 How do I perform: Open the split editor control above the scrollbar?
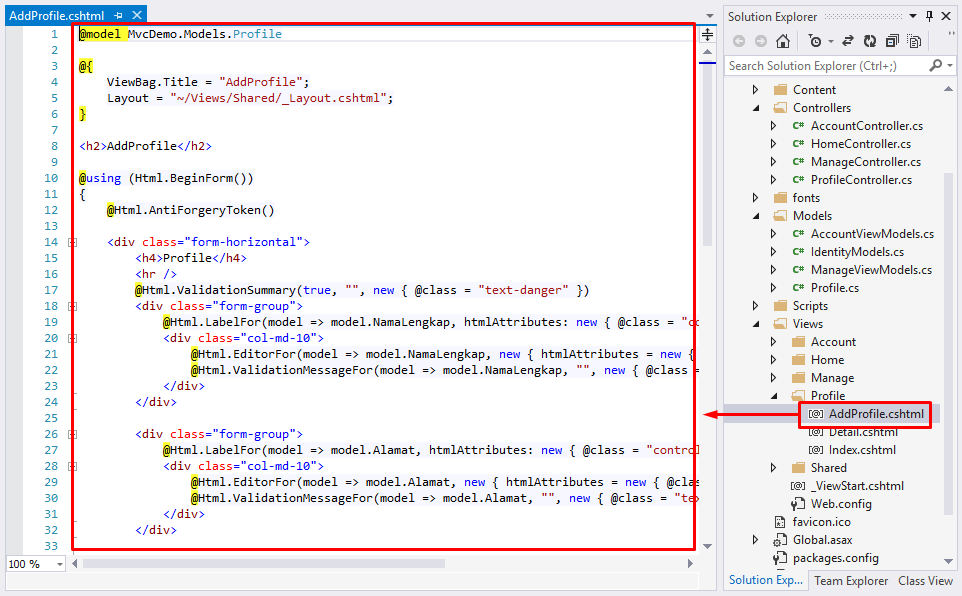[707, 34]
